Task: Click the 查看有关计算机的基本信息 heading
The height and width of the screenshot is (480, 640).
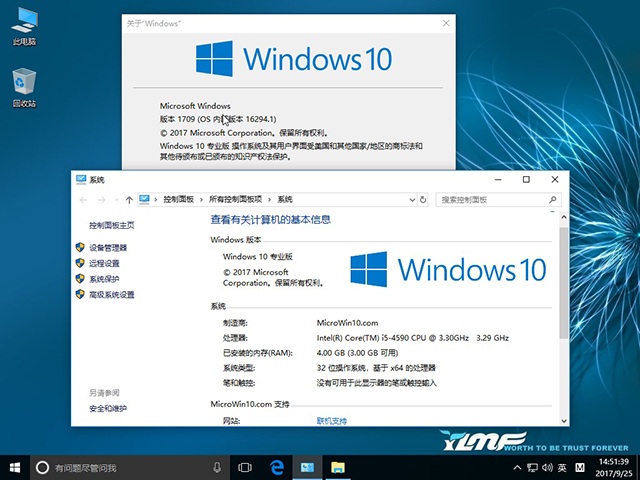Action: click(270, 220)
